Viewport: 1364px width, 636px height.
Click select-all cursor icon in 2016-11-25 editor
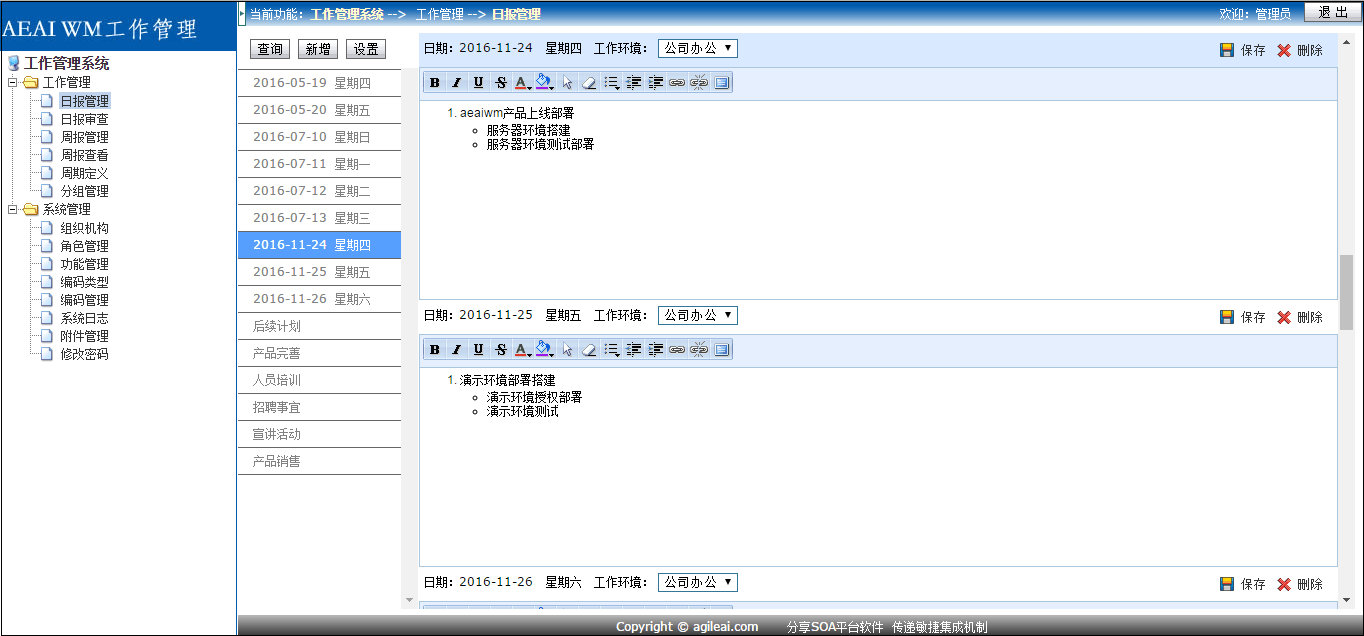(x=567, y=350)
